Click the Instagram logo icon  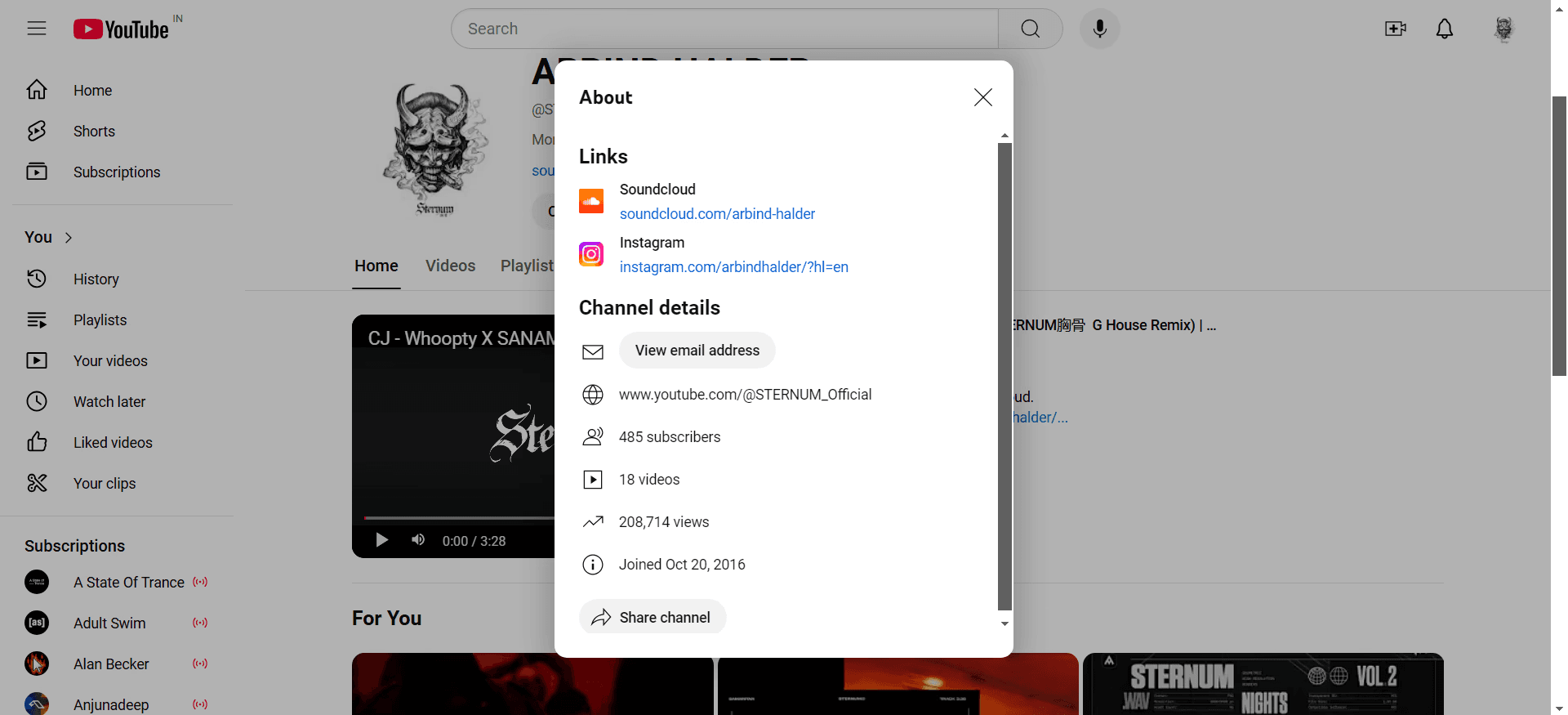pyautogui.click(x=591, y=254)
